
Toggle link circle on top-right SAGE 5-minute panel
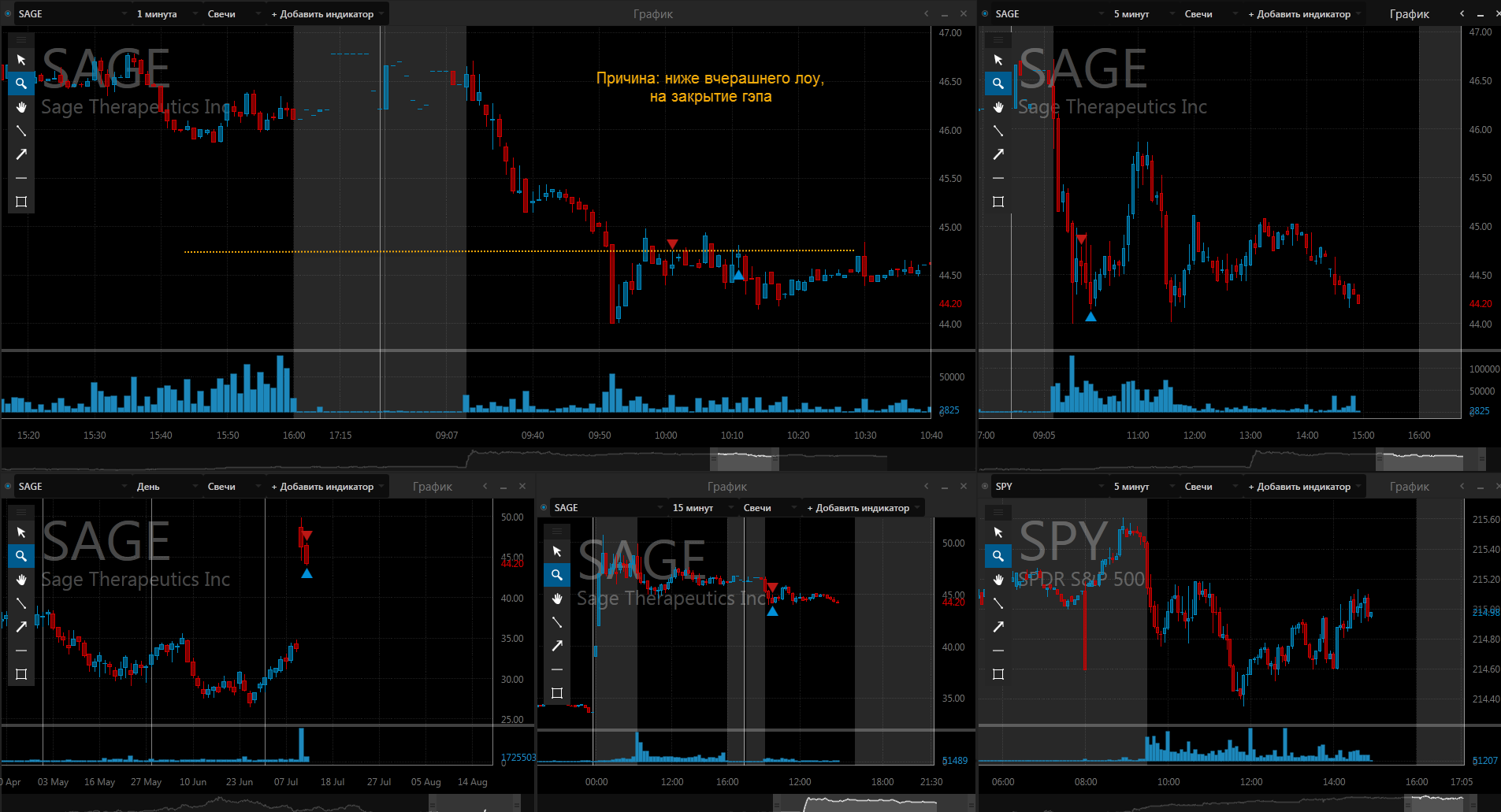[x=985, y=13]
